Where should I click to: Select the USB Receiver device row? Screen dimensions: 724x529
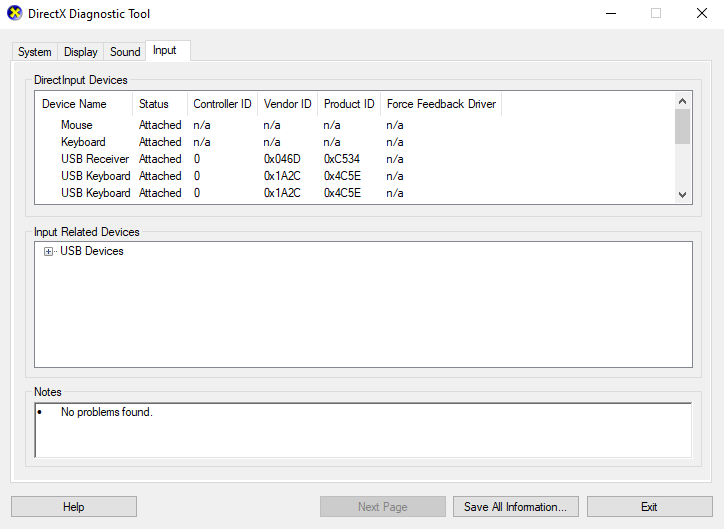(95, 159)
